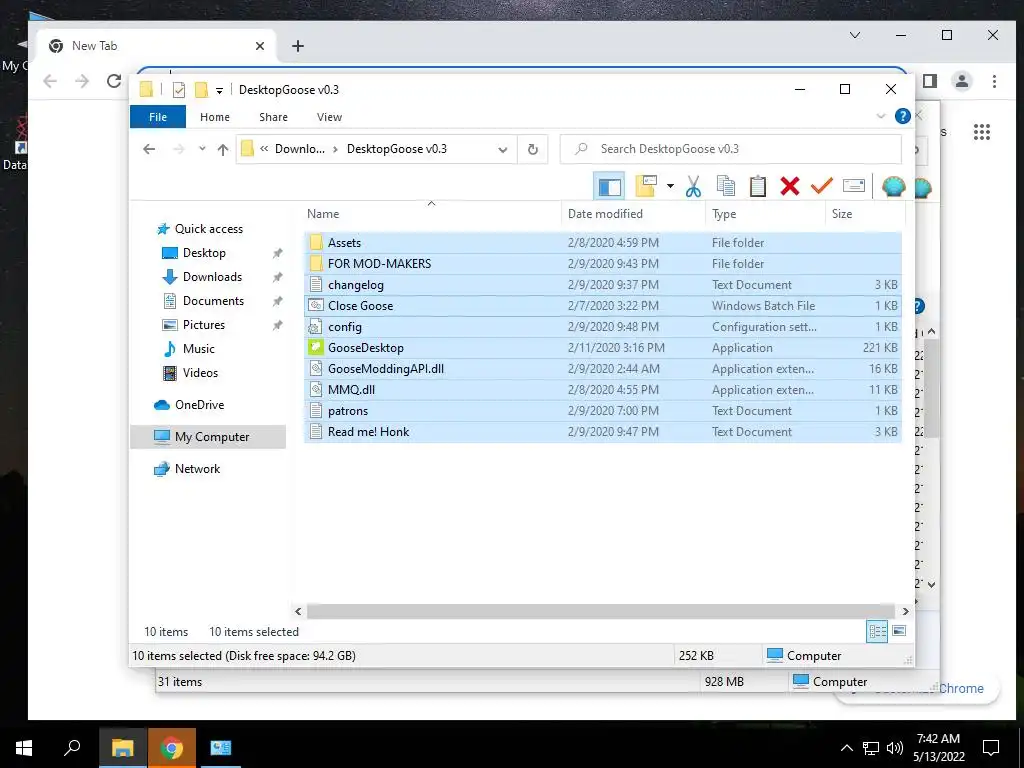Click the orange checkmark Properties icon

point(822,187)
